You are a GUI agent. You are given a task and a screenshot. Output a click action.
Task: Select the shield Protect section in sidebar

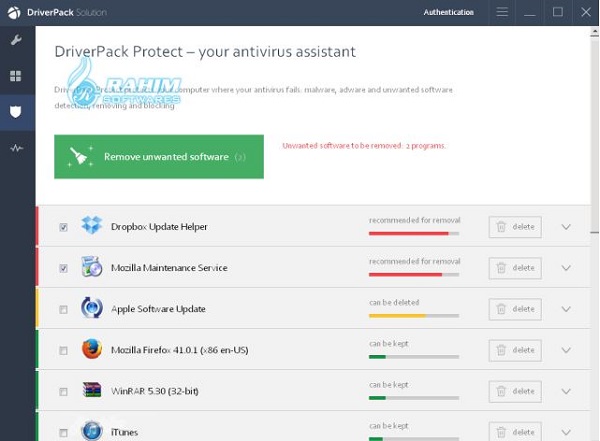click(x=15, y=112)
